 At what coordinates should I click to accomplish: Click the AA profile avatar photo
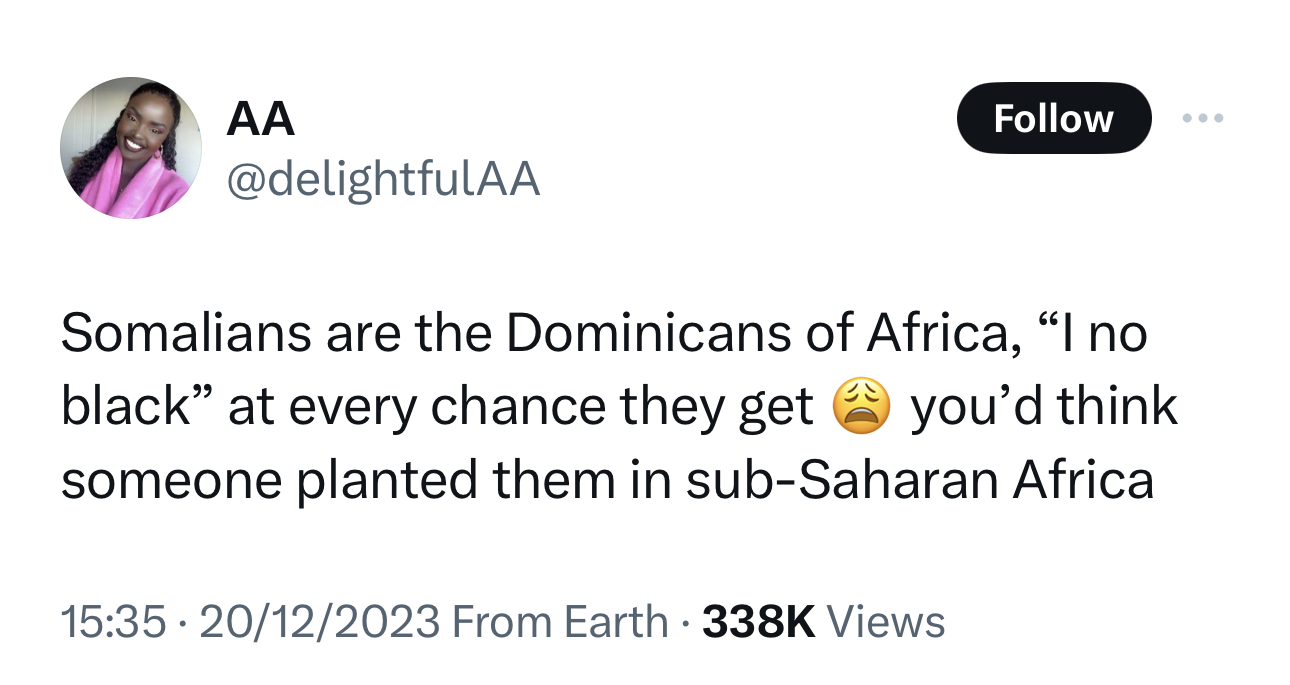click(131, 147)
